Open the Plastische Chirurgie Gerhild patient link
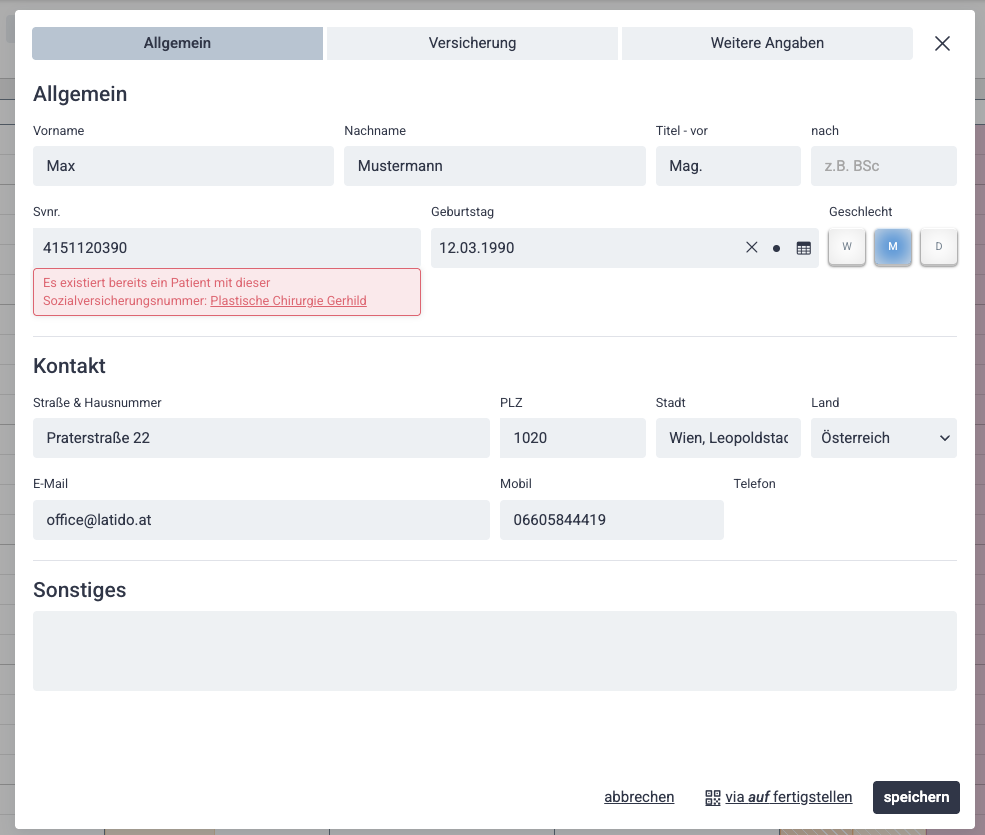This screenshot has width=985, height=835. (x=288, y=300)
